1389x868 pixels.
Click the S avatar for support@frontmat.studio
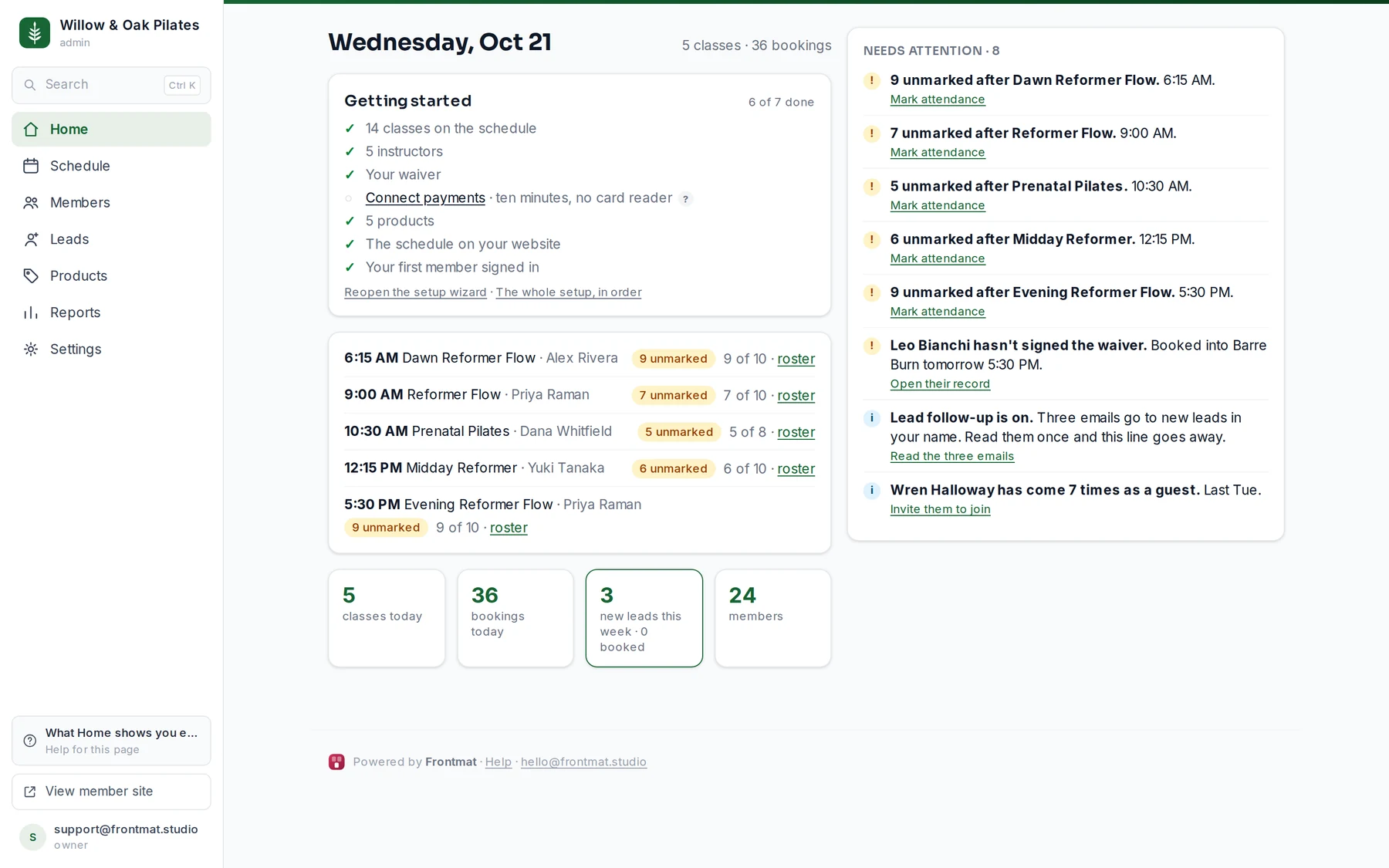[32, 836]
